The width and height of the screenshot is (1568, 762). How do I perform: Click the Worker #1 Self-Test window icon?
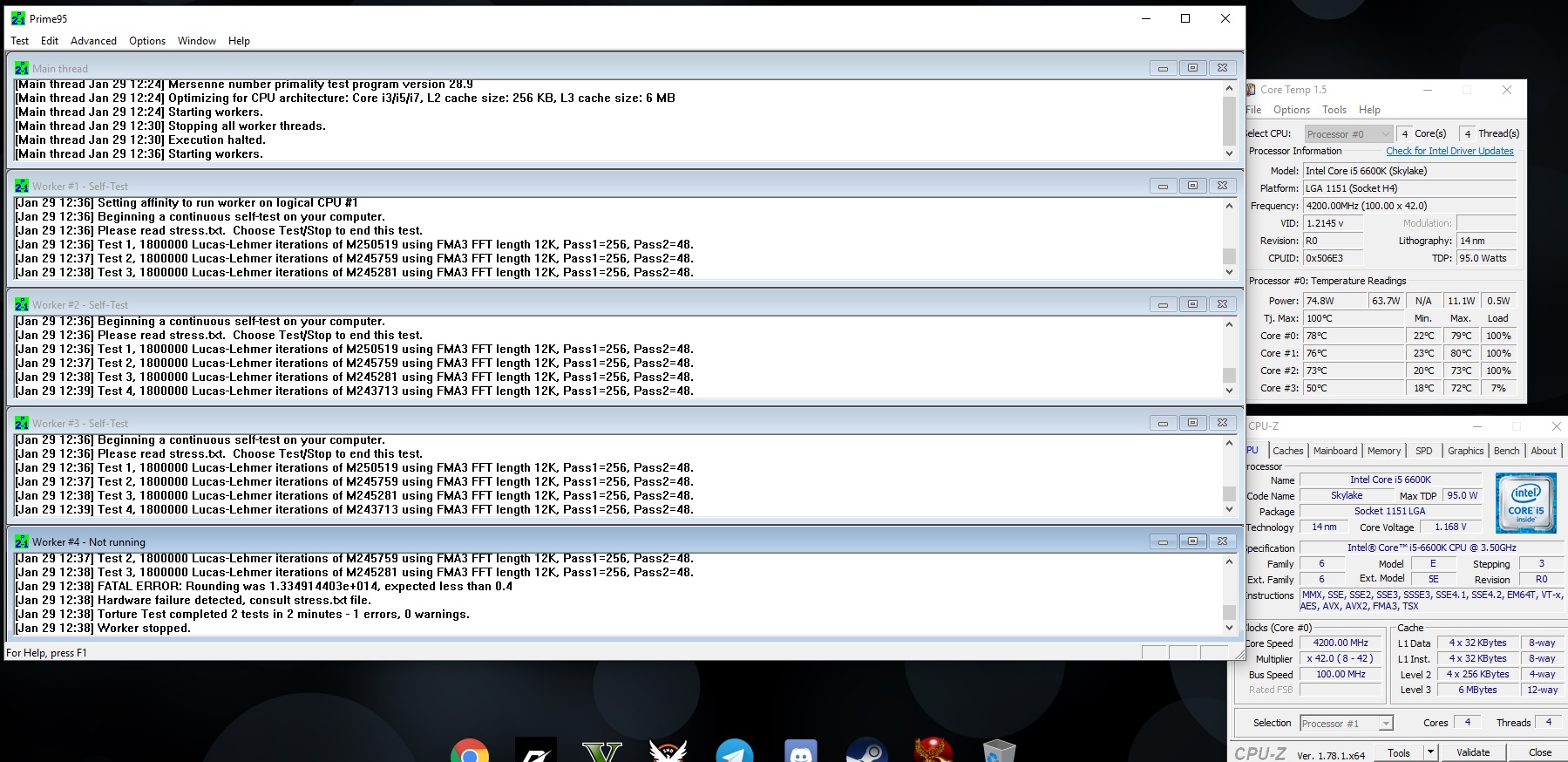[22, 186]
